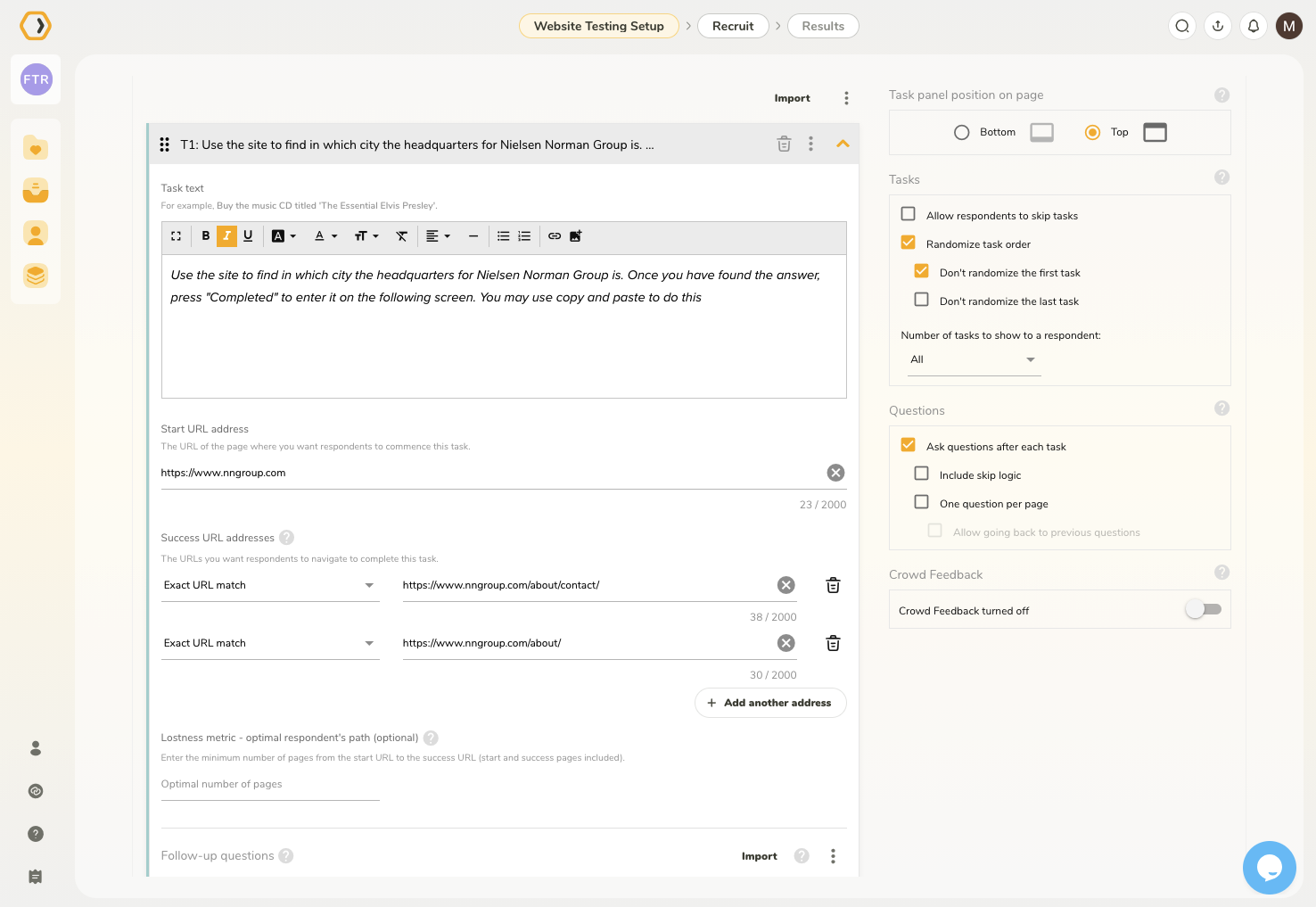Click the home logo at top left
The height and width of the screenshot is (907, 1316).
point(36,26)
